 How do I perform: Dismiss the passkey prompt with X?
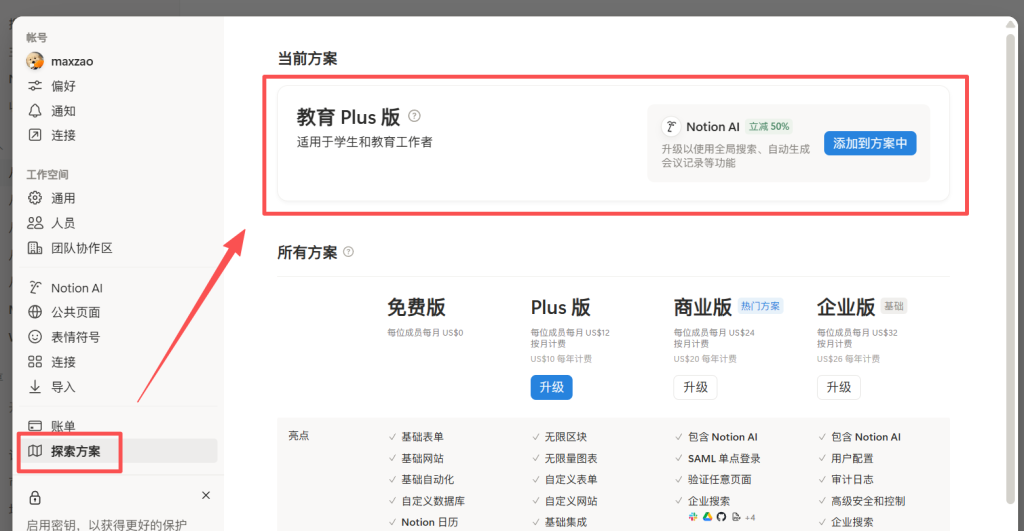(x=206, y=495)
